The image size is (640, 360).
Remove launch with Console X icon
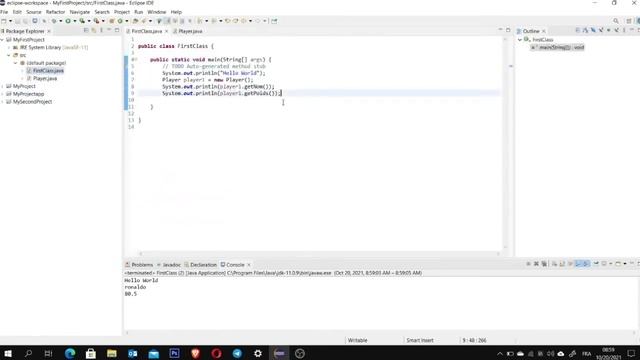point(536,264)
